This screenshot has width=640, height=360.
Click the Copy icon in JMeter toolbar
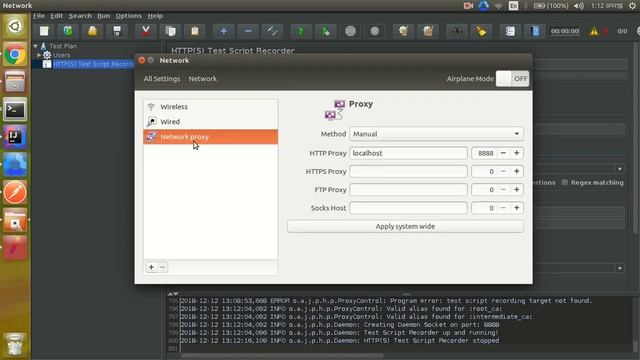pos(170,31)
